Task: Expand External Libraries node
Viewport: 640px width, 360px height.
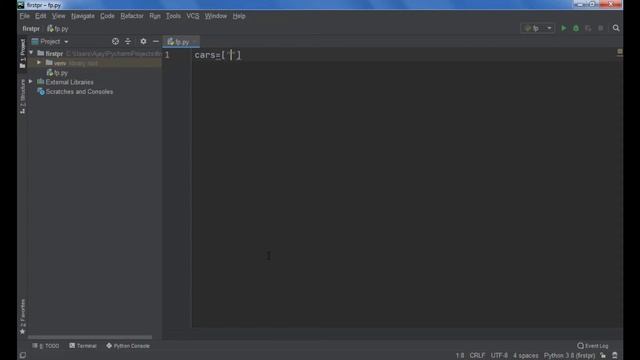Action: 31,82
